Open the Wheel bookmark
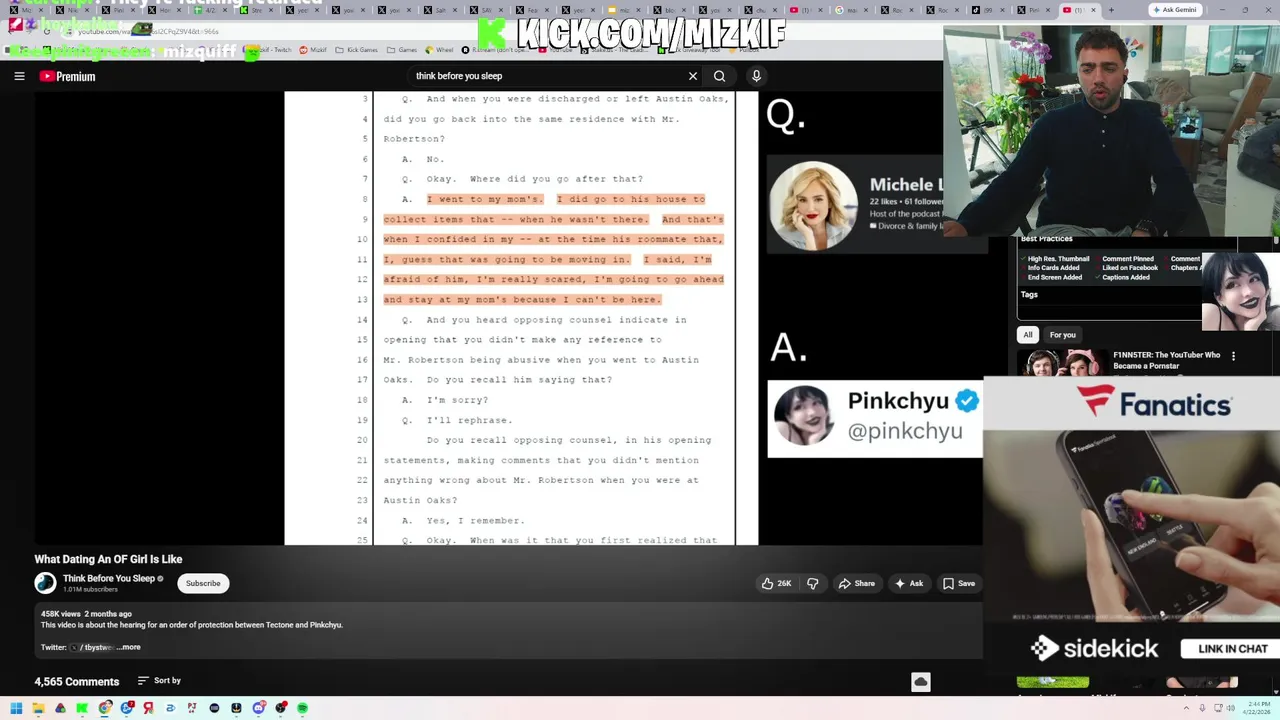 click(x=439, y=49)
